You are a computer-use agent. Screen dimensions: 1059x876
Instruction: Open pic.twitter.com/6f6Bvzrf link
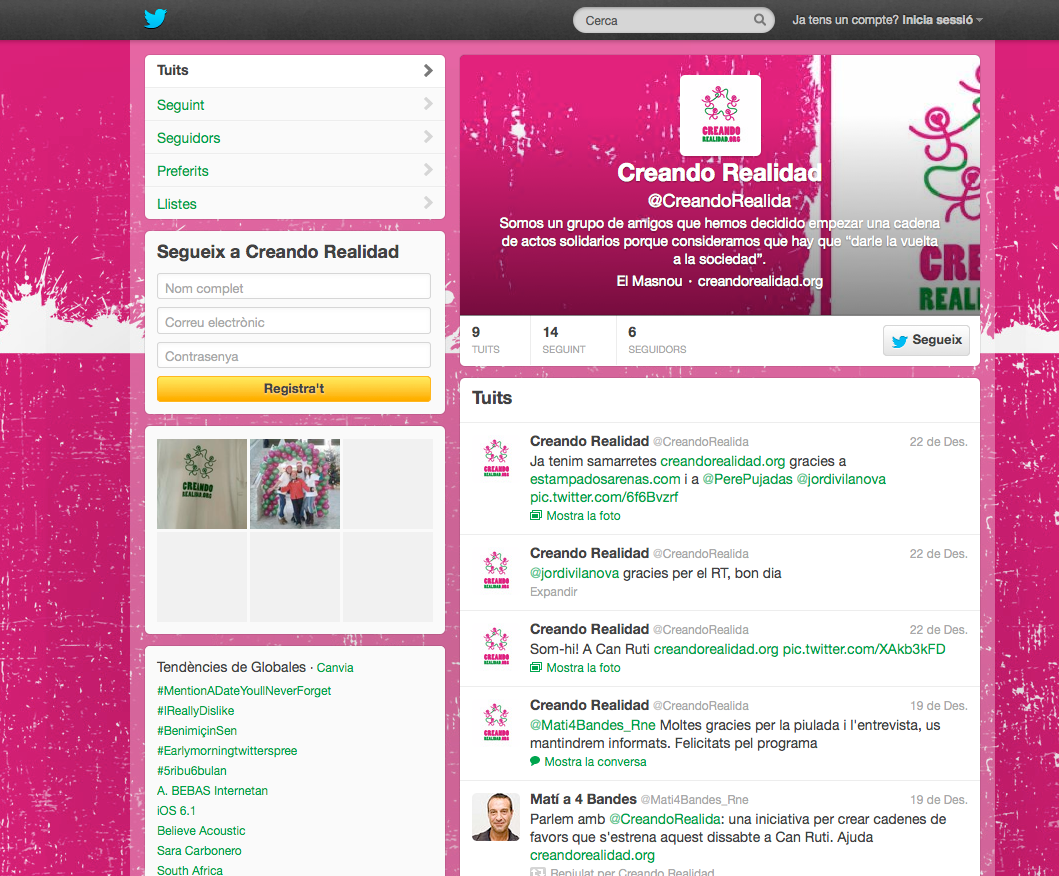coord(604,497)
